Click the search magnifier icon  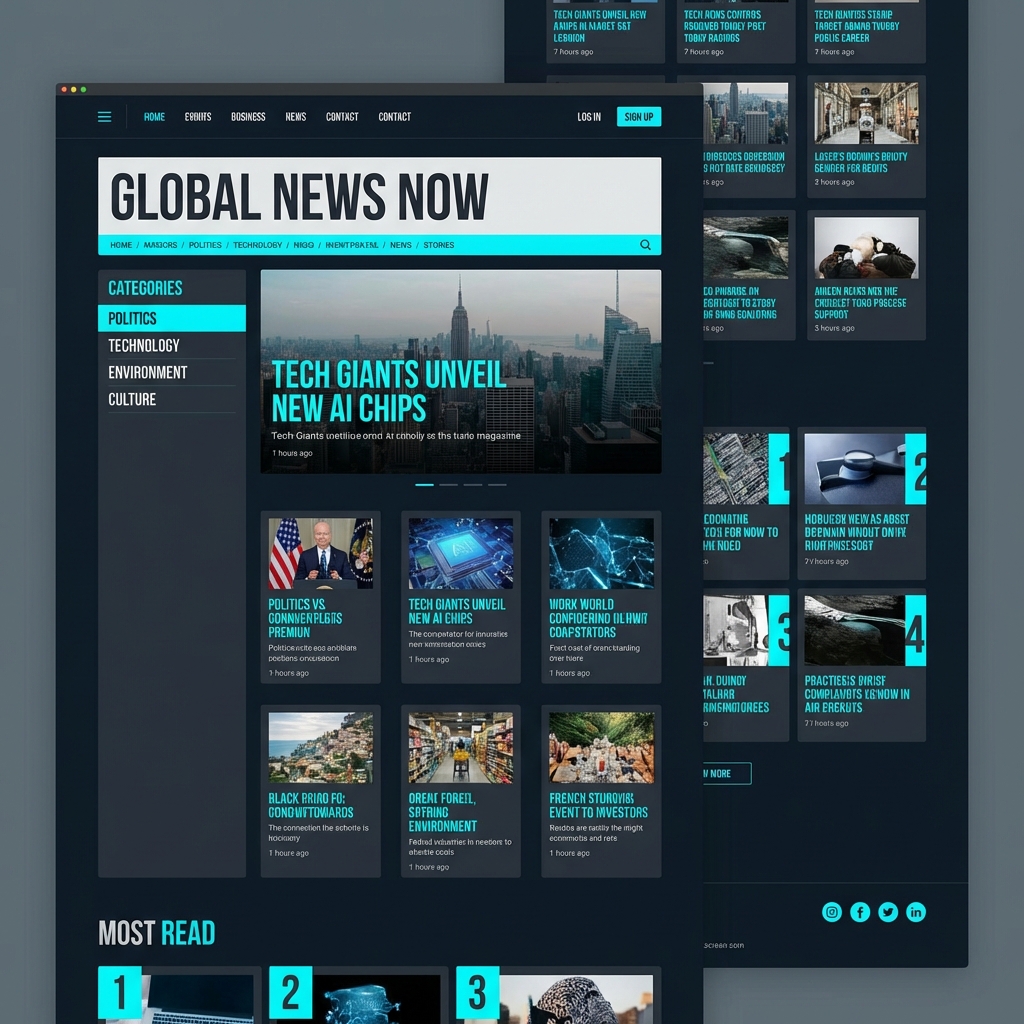click(646, 244)
